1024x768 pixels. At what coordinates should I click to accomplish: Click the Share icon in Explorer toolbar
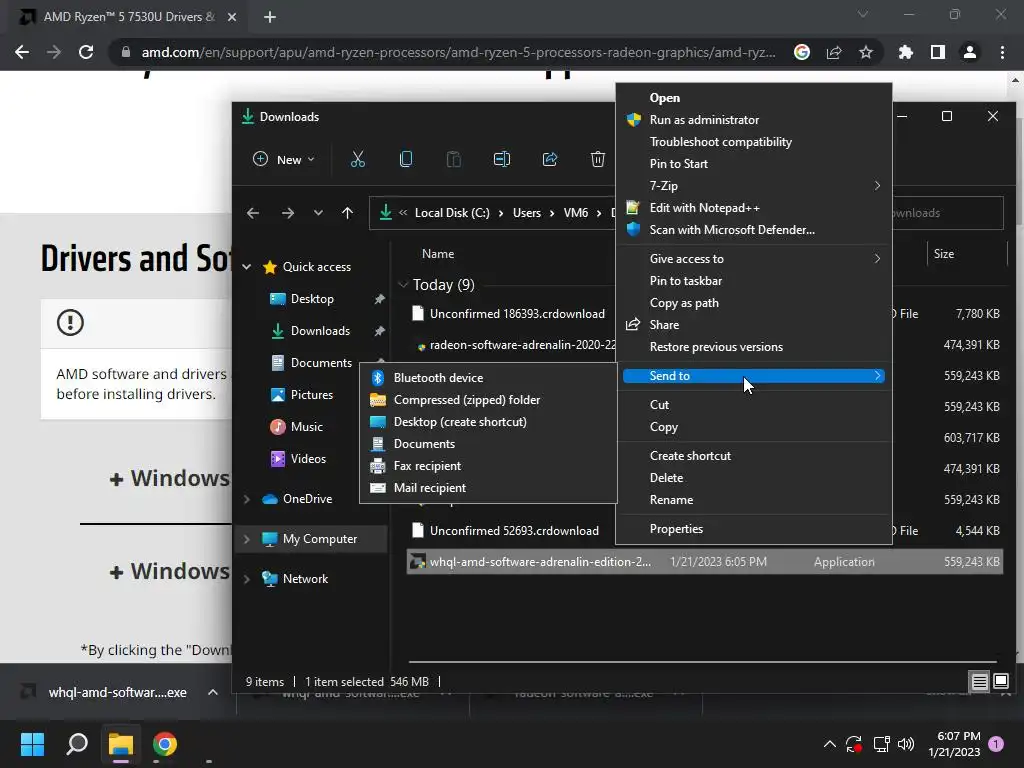550,159
